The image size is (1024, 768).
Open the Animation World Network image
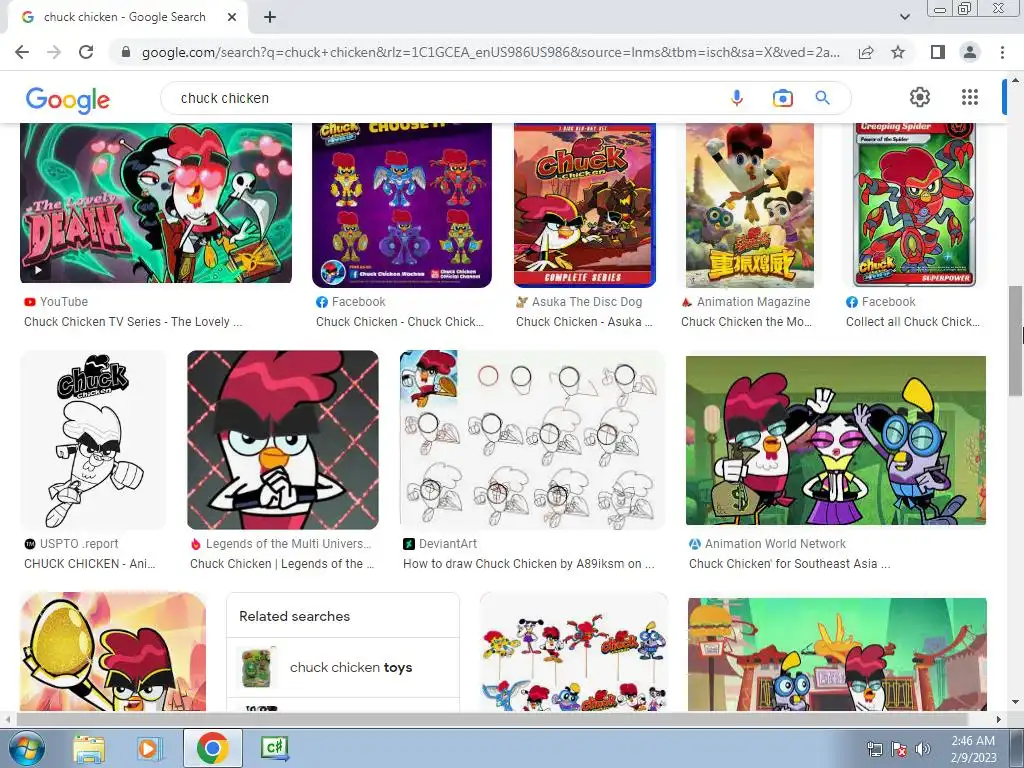pyautogui.click(x=836, y=440)
